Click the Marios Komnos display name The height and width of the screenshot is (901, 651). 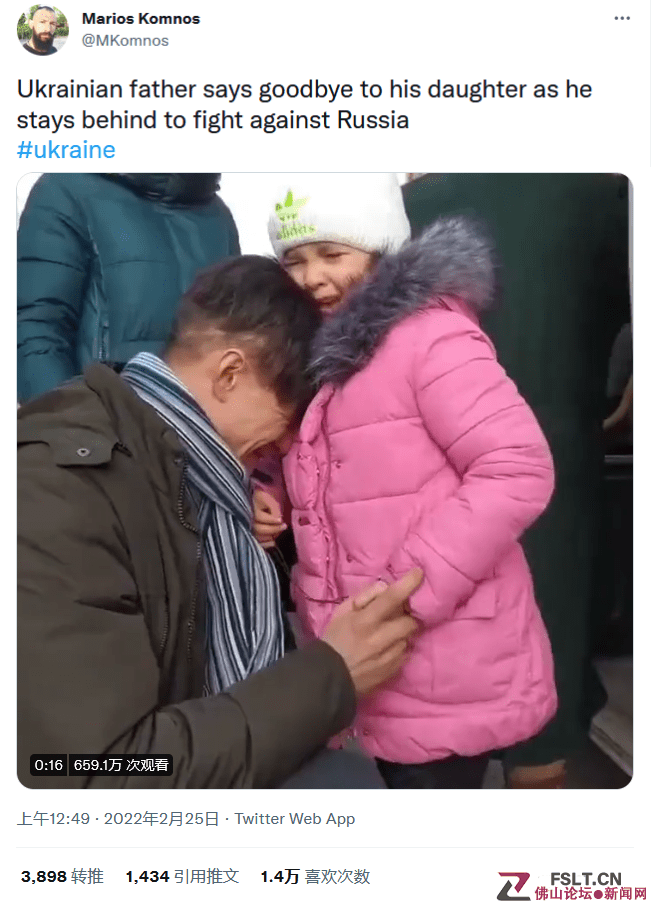(x=141, y=18)
